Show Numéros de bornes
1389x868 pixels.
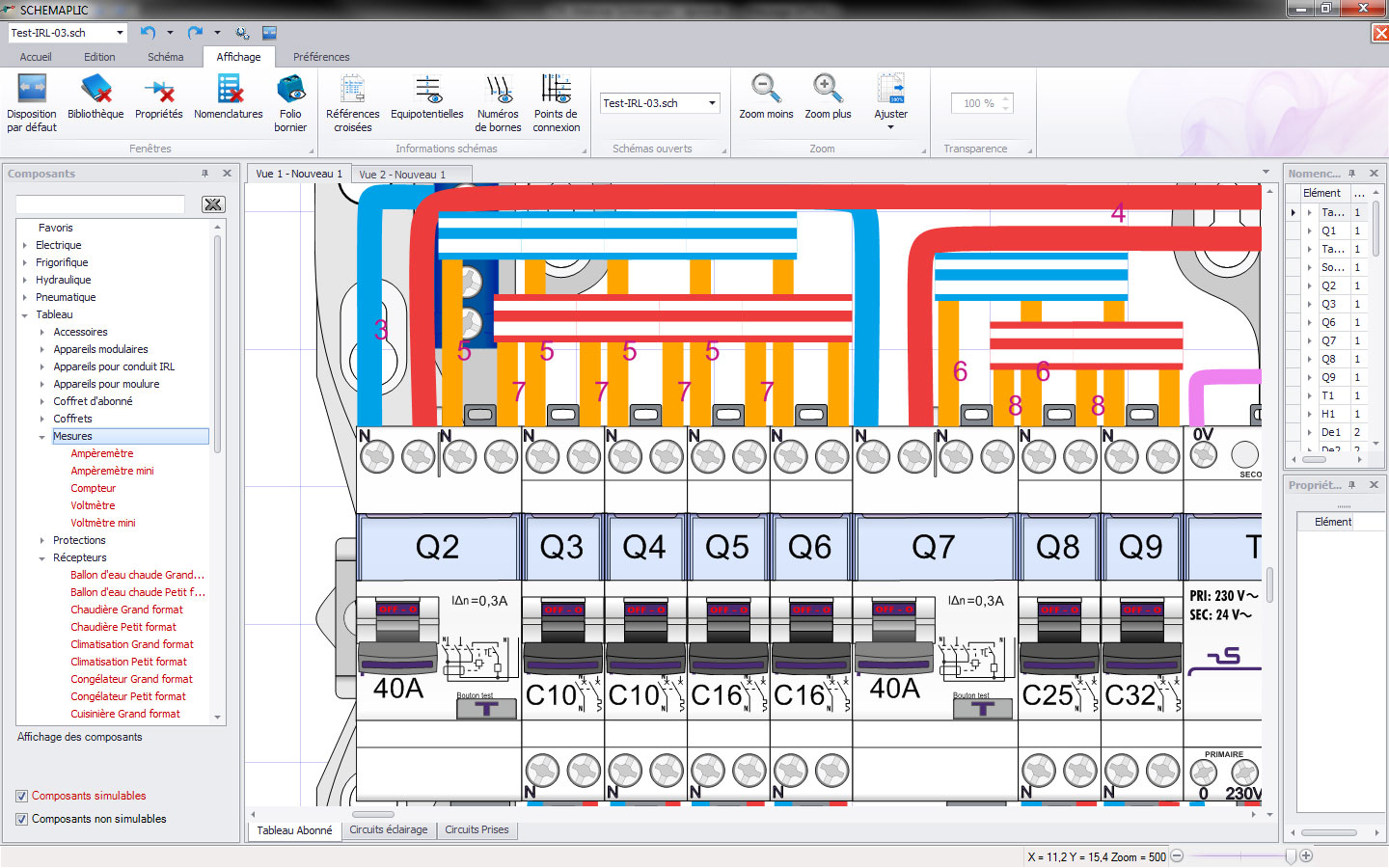(498, 91)
